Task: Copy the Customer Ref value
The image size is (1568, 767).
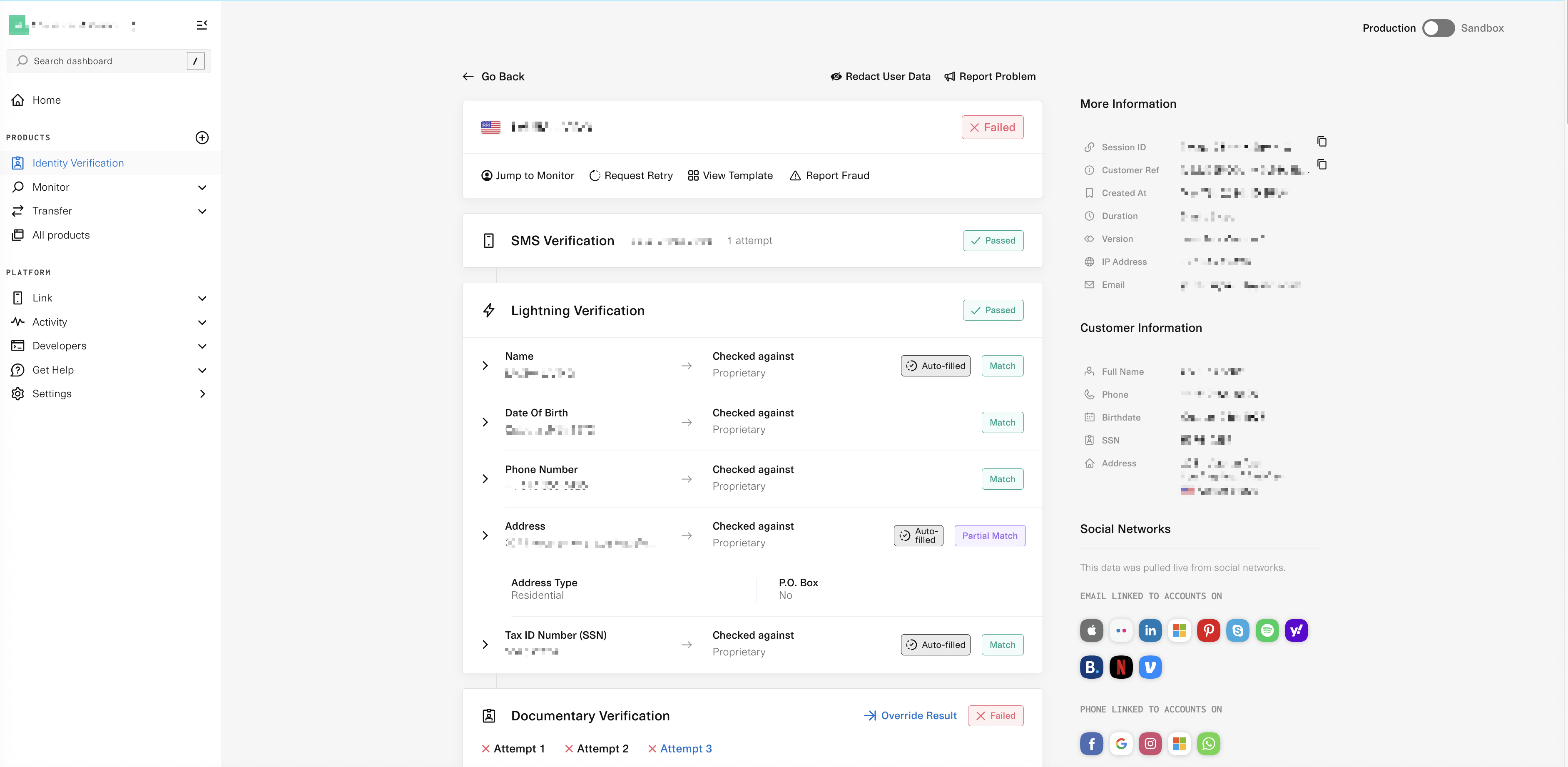Action: click(1322, 164)
